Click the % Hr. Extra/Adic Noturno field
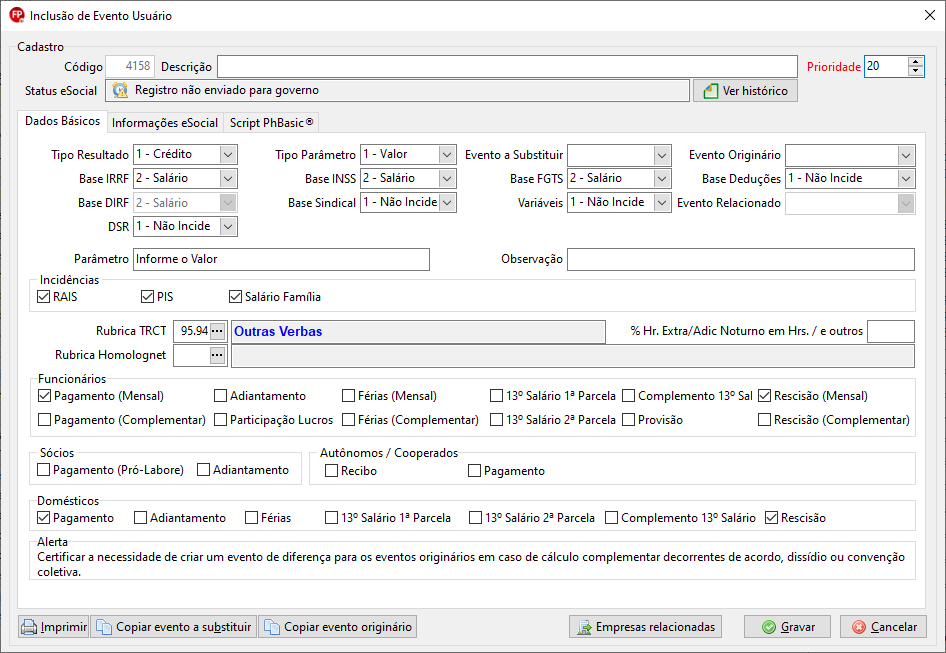 (x=890, y=331)
